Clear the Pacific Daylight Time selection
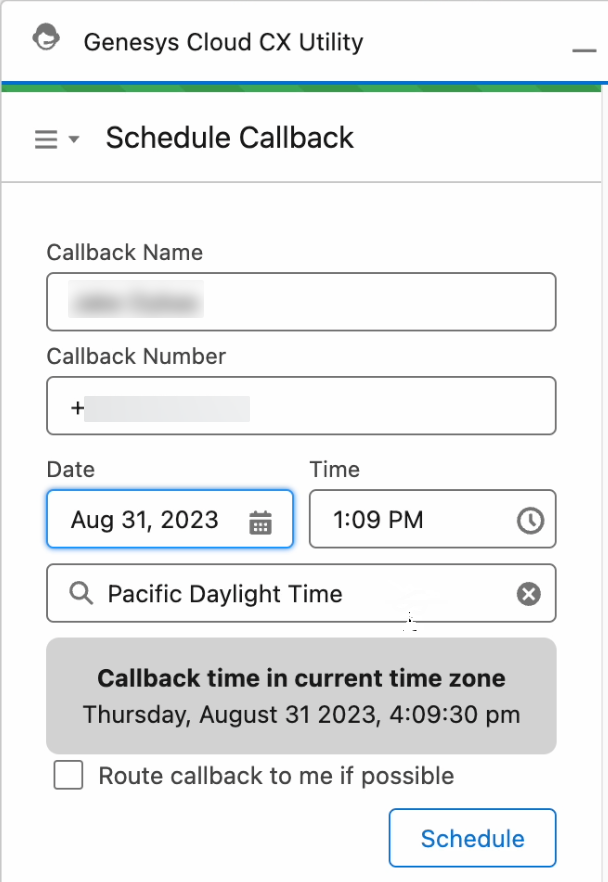The width and height of the screenshot is (608, 882). point(528,594)
